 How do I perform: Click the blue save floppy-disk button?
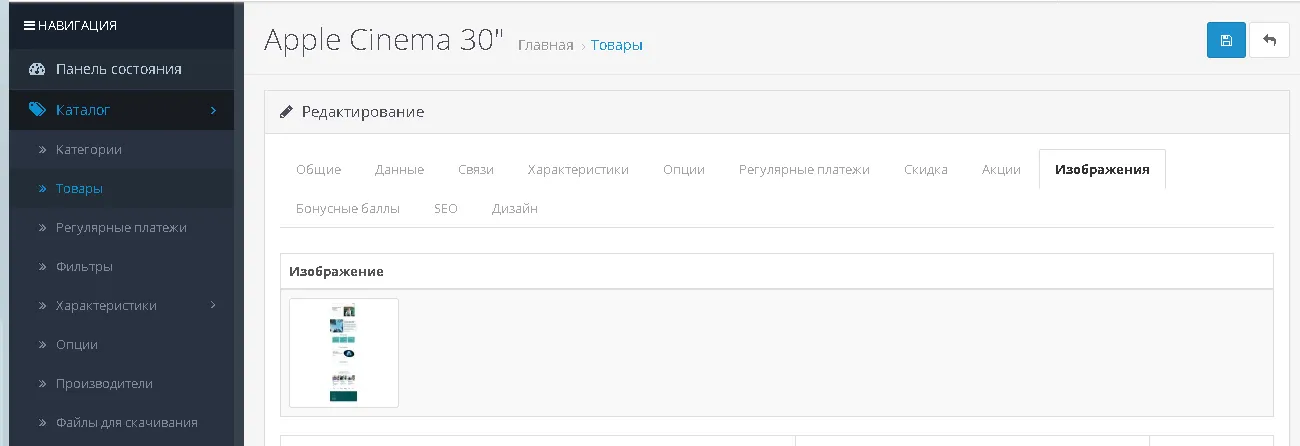click(x=1226, y=40)
